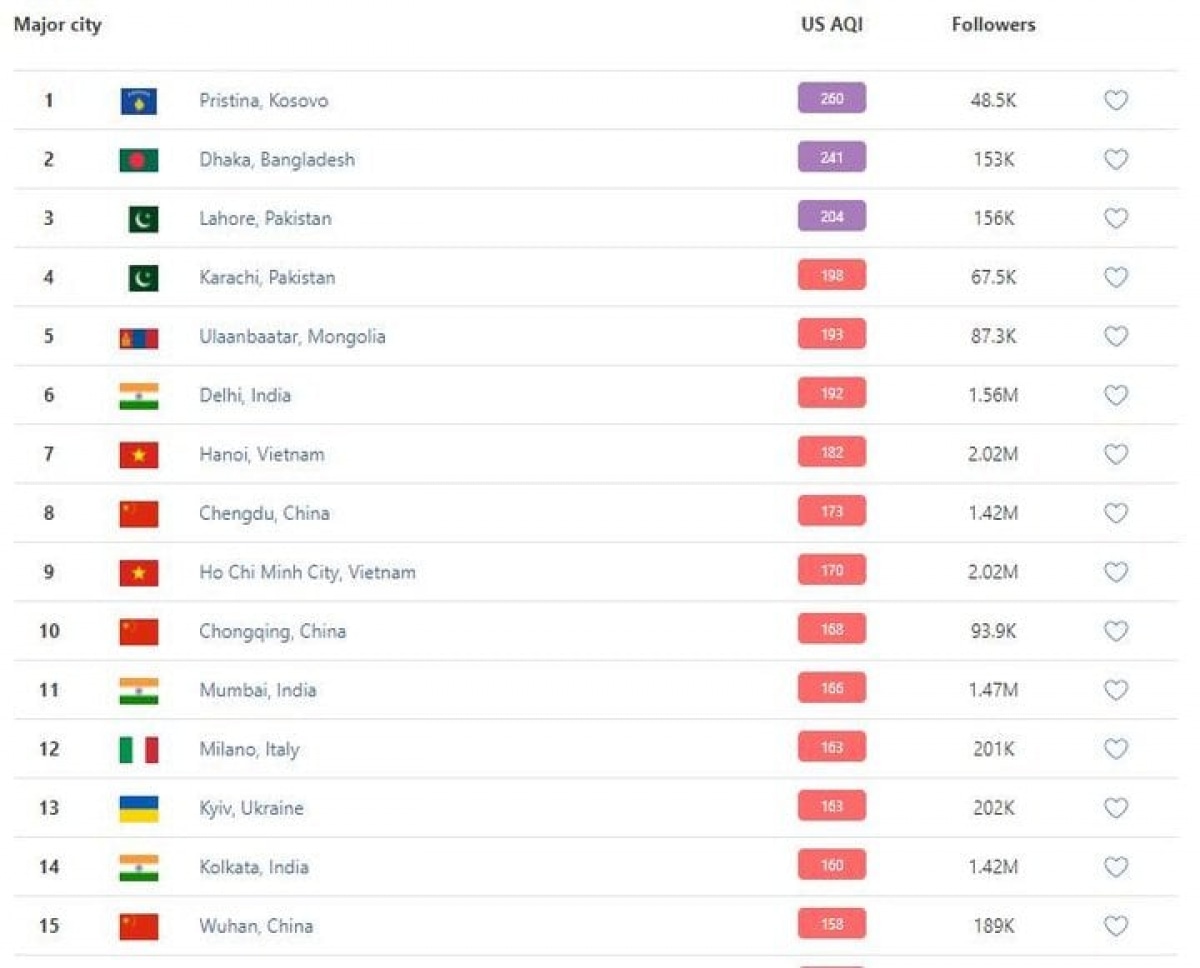Image resolution: width=1200 pixels, height=968 pixels.
Task: Click the Vietnam flag beside Hanoi
Action: click(x=139, y=455)
